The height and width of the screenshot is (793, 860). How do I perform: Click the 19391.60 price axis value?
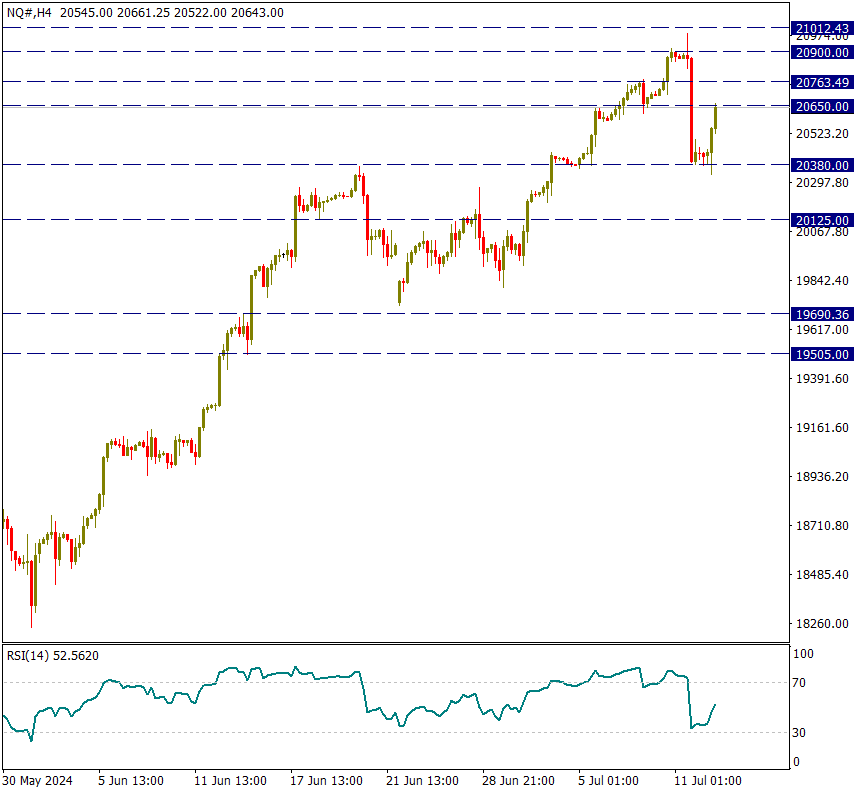click(822, 379)
